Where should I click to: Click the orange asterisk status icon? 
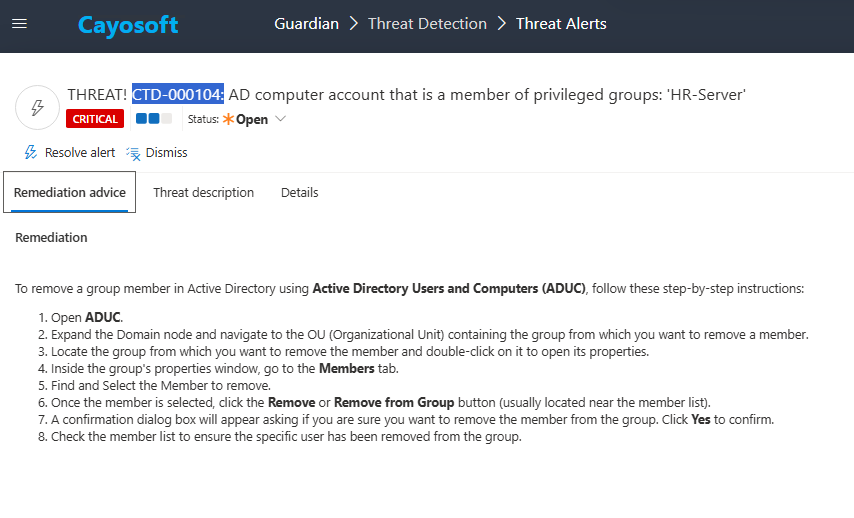click(x=228, y=119)
